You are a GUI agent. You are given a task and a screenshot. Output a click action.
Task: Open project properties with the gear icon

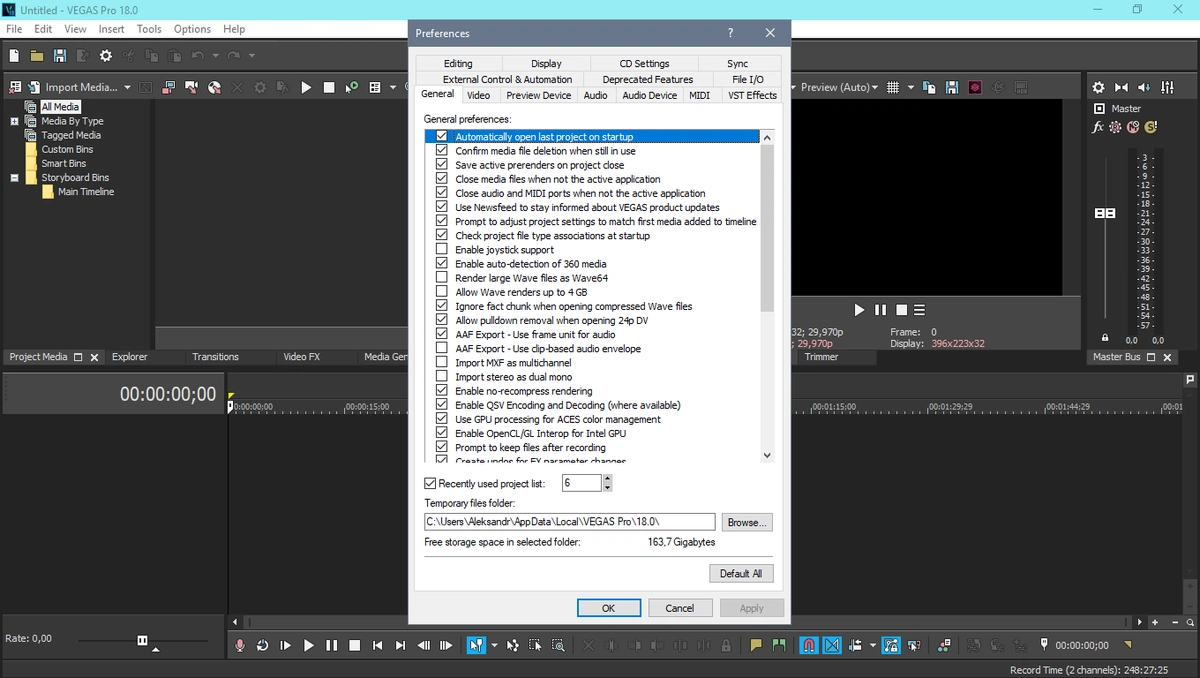click(x=105, y=56)
